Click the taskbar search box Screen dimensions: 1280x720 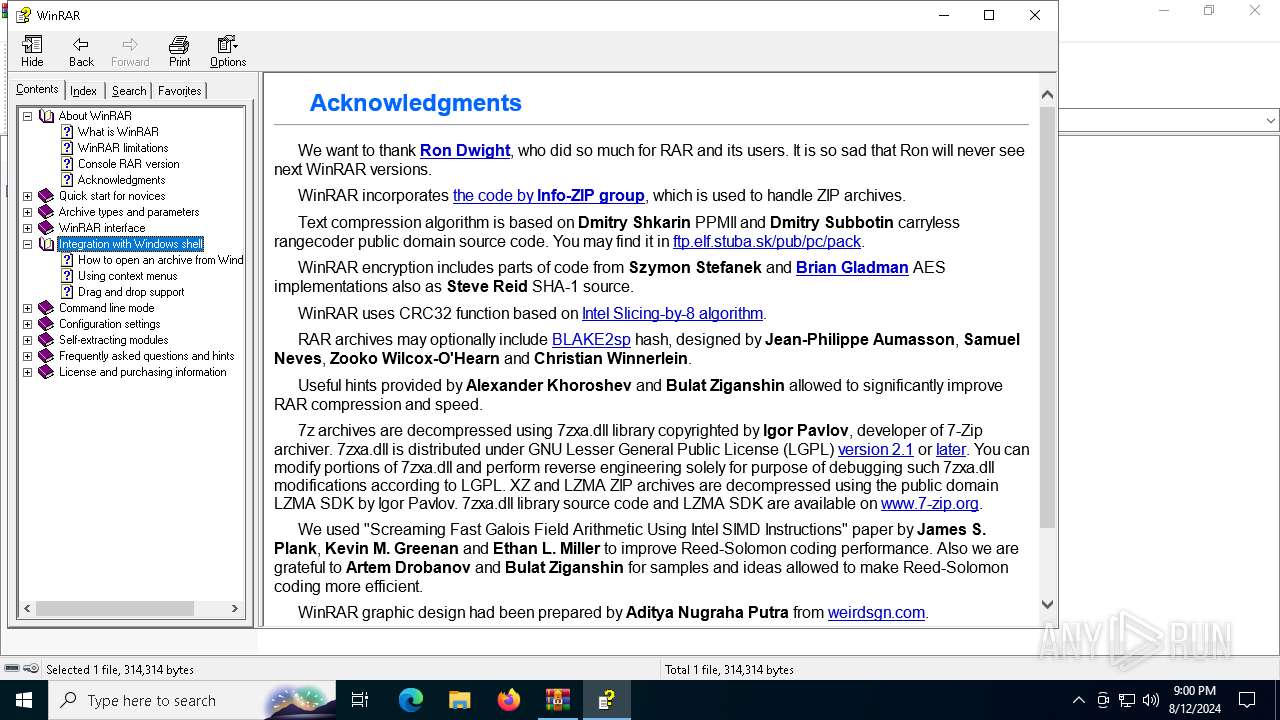[x=192, y=700]
